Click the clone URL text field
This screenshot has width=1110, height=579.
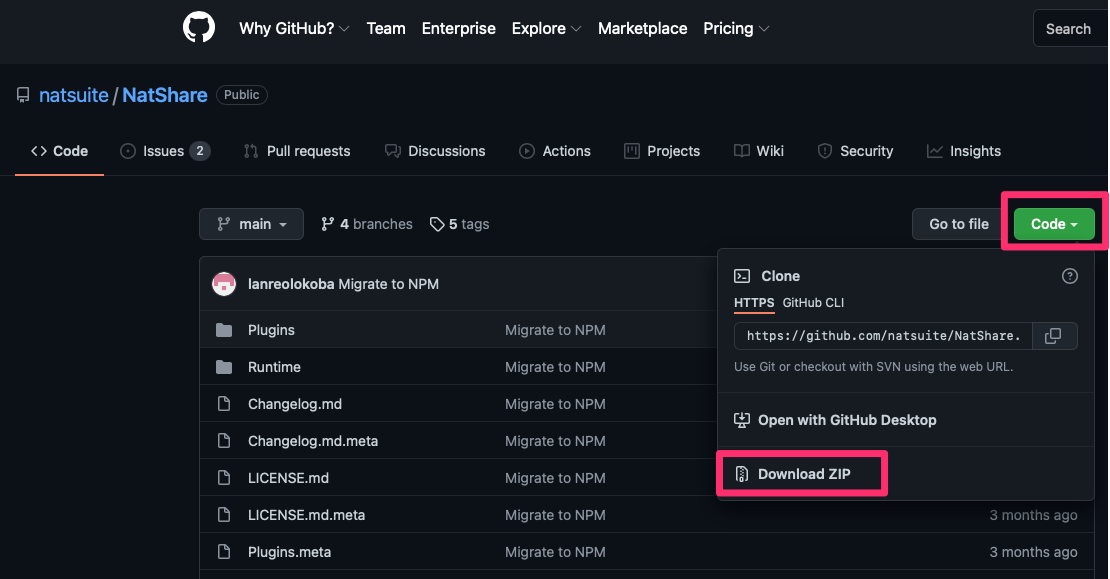883,336
